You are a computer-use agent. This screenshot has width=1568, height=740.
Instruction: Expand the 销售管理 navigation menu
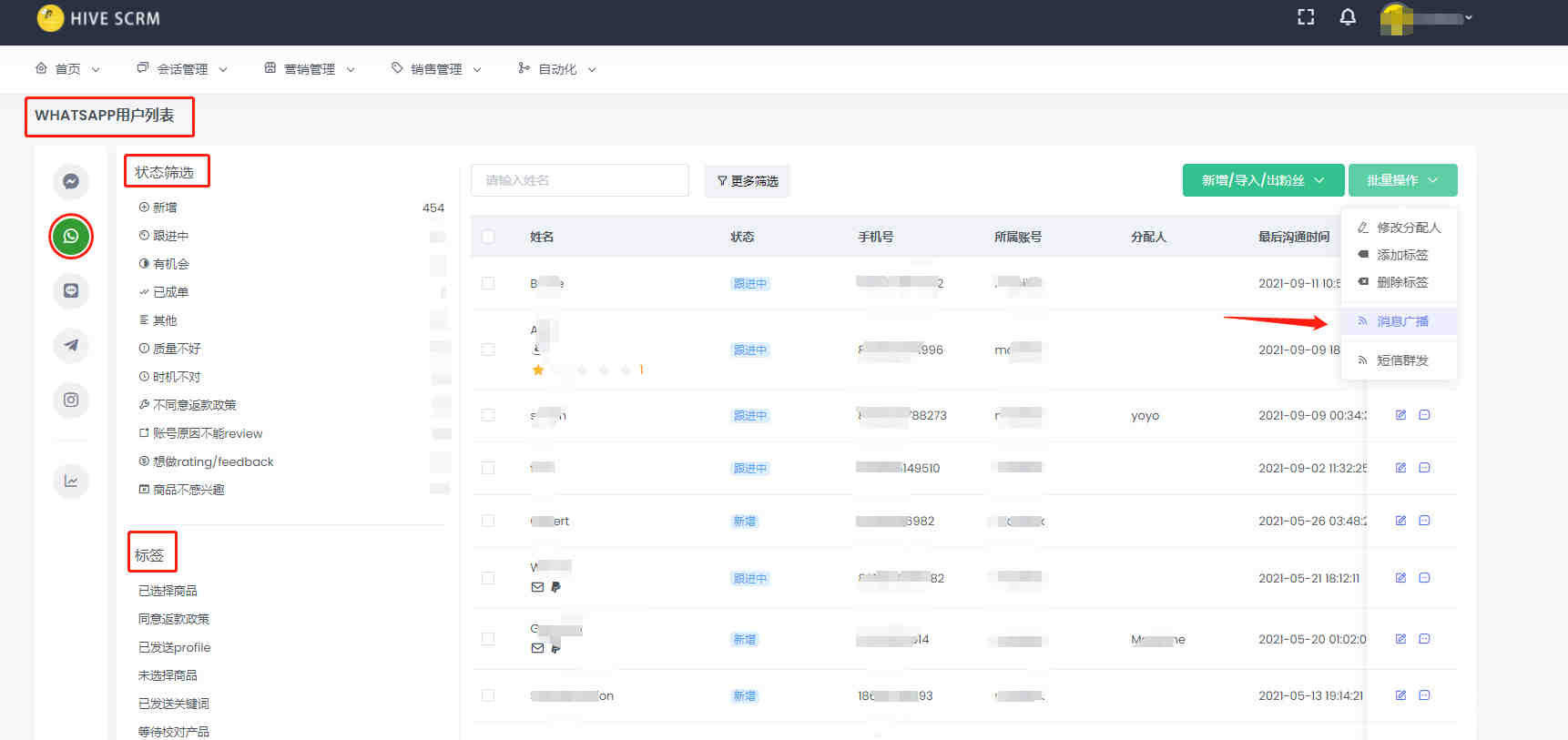(x=436, y=69)
